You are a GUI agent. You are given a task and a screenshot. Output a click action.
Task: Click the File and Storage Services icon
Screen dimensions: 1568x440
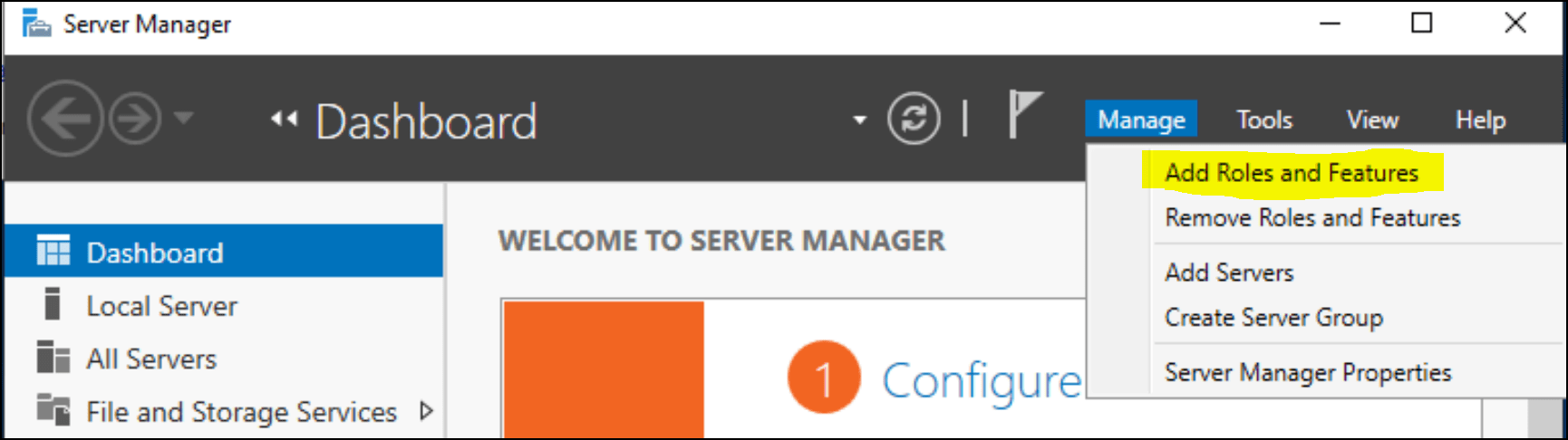coord(53,409)
